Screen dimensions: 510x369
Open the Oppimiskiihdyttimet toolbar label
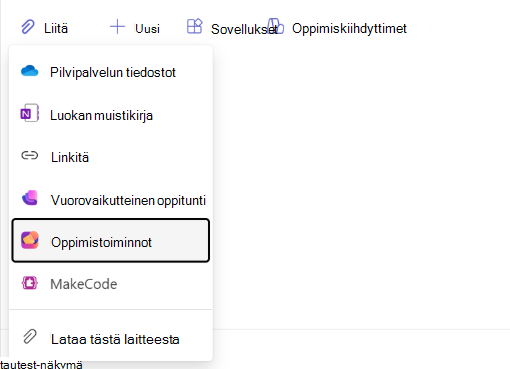[349, 29]
